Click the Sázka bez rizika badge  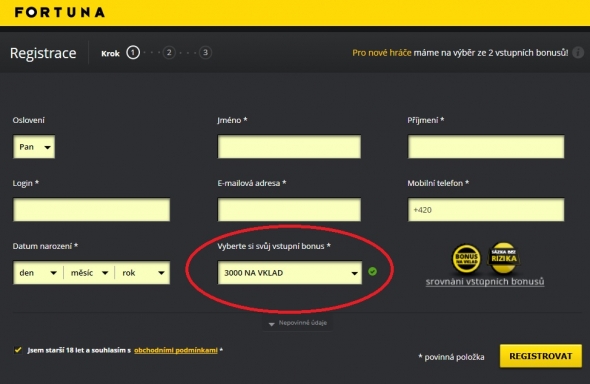click(x=503, y=258)
